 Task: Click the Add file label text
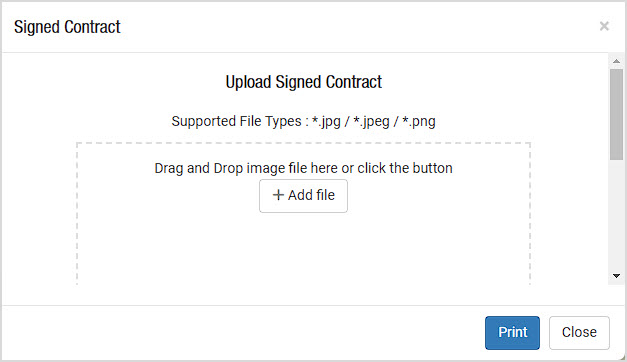[311, 195]
